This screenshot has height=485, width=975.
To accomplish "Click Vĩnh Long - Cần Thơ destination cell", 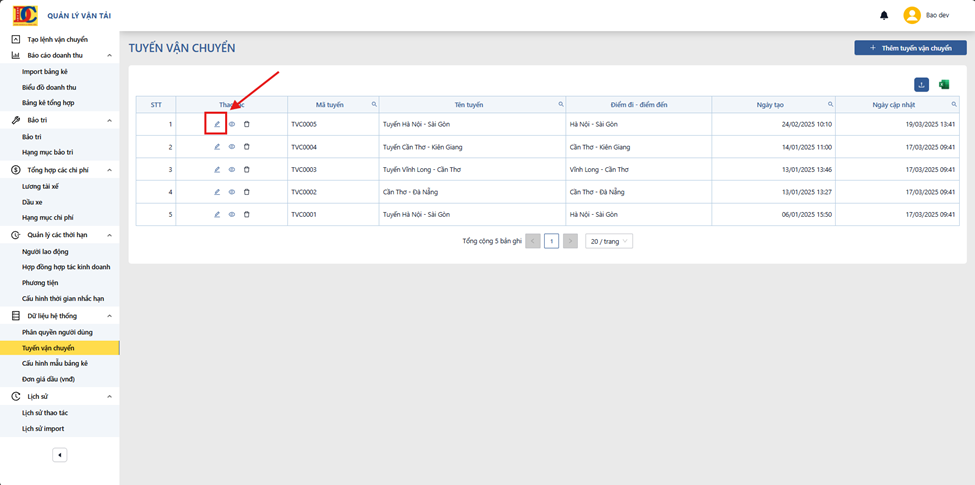I will (639, 169).
